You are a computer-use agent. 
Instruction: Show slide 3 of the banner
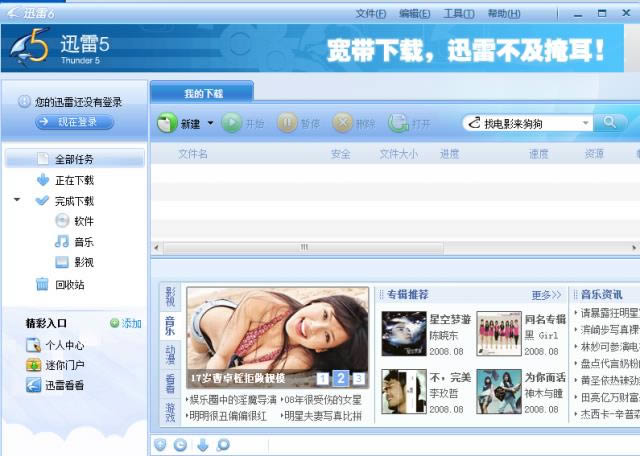tap(359, 379)
